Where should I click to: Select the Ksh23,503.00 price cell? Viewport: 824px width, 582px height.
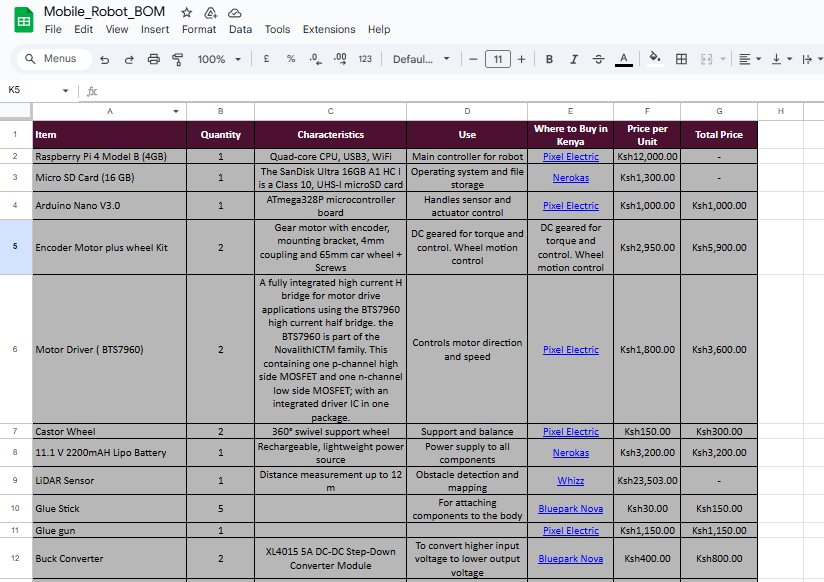[647, 481]
